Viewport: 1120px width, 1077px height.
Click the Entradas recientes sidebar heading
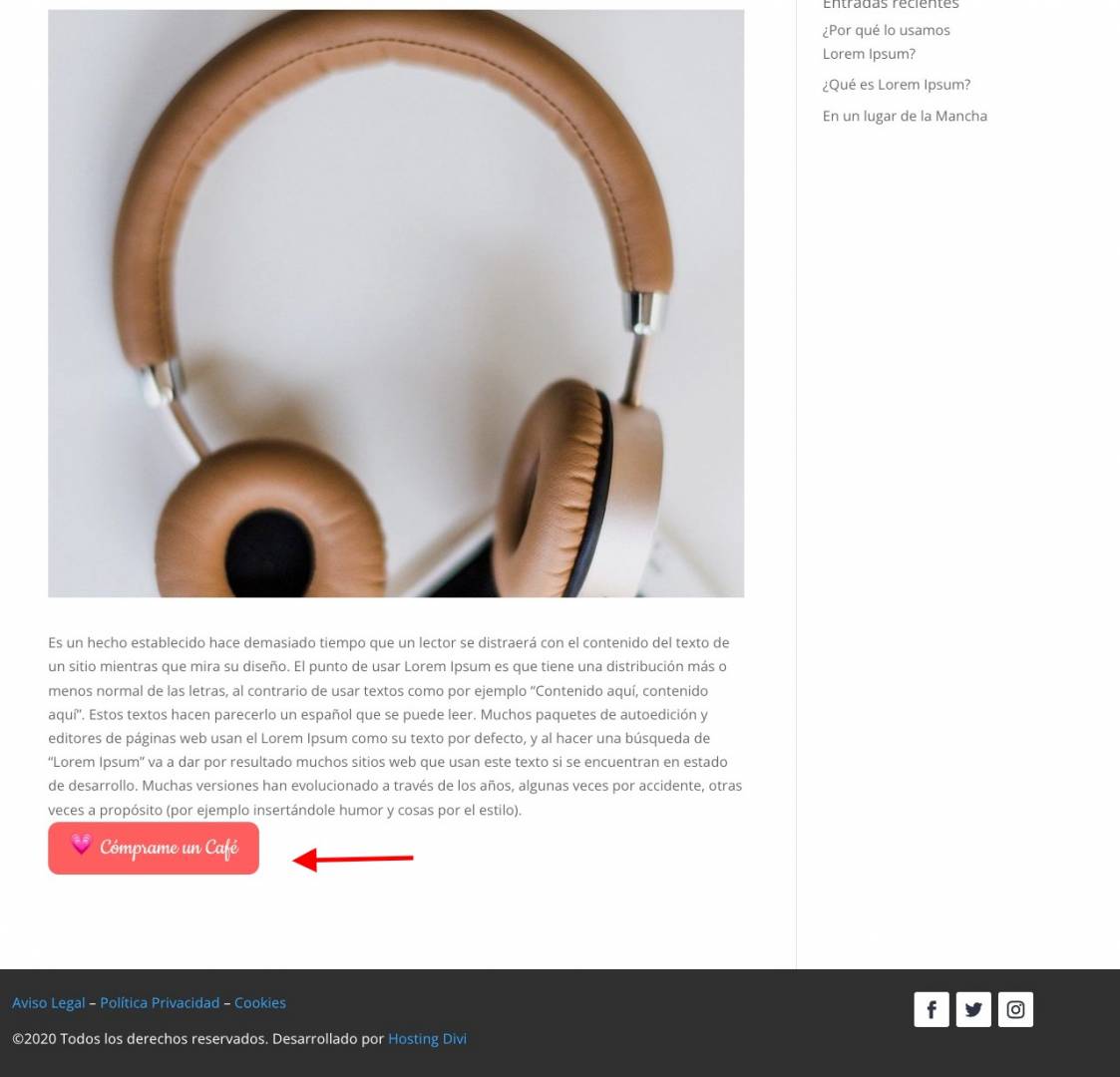pyautogui.click(x=891, y=5)
